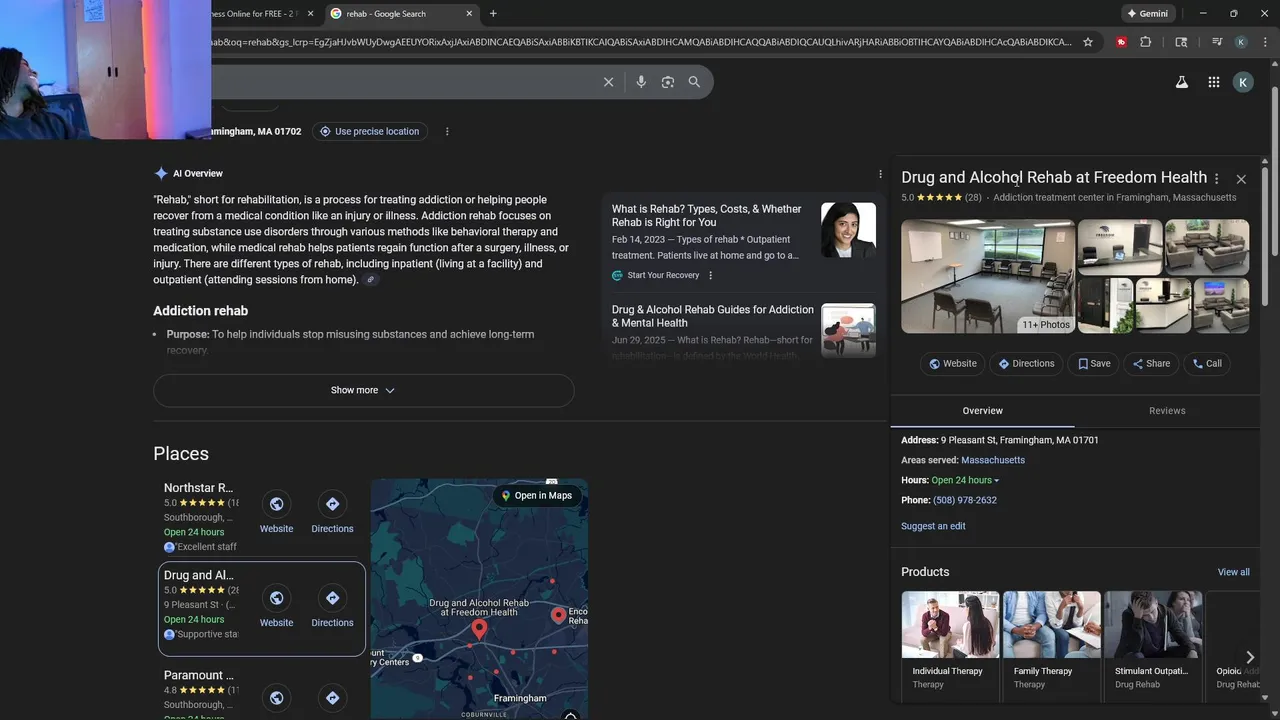The height and width of the screenshot is (720, 1280).
Task: Select Paramount place result
Action: [201, 693]
